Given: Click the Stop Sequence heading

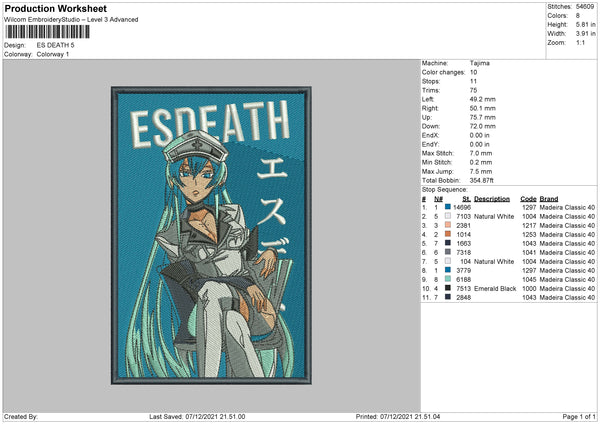Looking at the screenshot, I should click(445, 190).
